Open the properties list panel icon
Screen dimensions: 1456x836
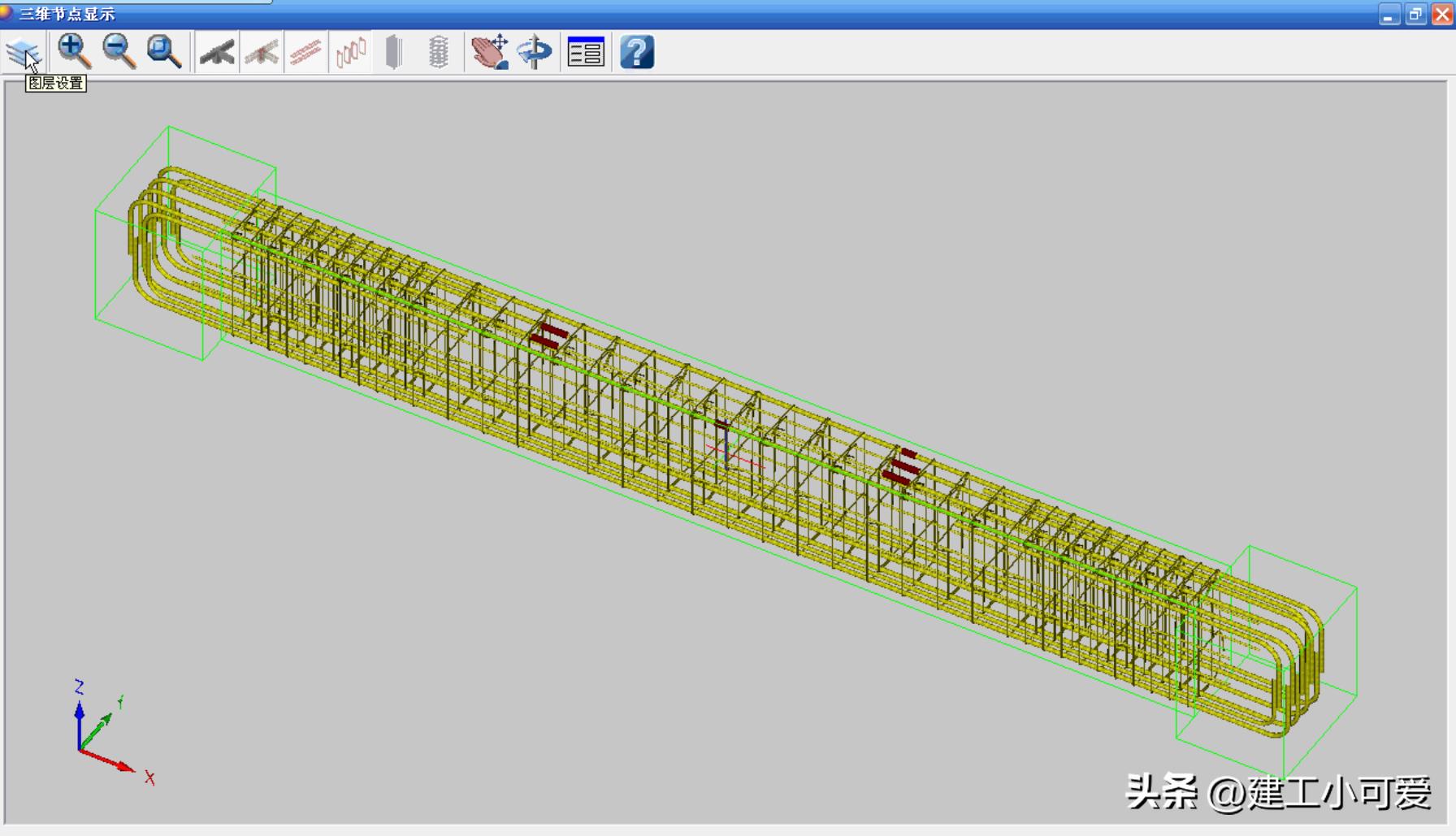click(x=586, y=53)
